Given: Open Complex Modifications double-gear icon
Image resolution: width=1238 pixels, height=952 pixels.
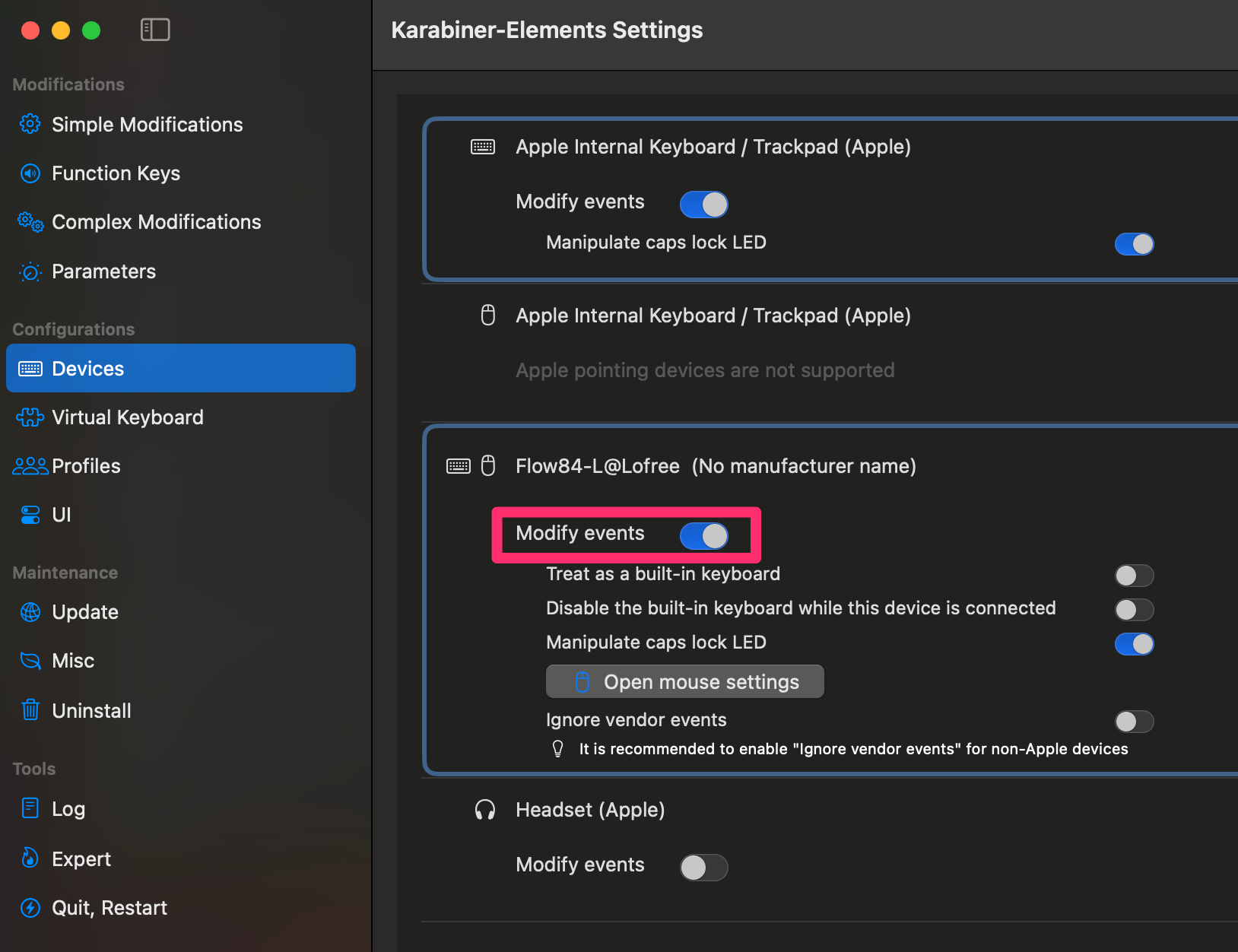Looking at the screenshot, I should [30, 222].
